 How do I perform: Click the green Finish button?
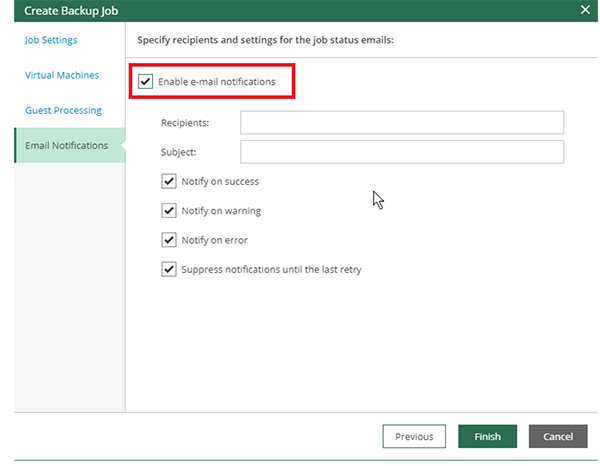coord(487,437)
